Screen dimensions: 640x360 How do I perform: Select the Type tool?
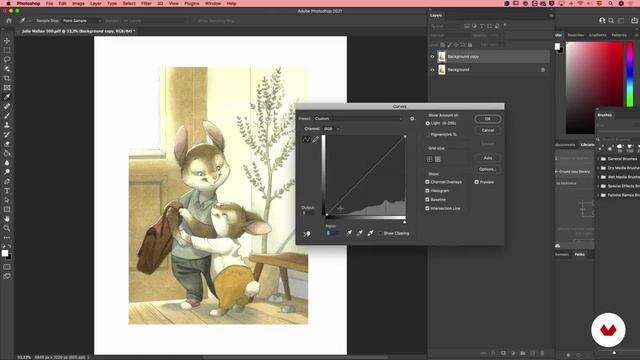click(x=7, y=191)
